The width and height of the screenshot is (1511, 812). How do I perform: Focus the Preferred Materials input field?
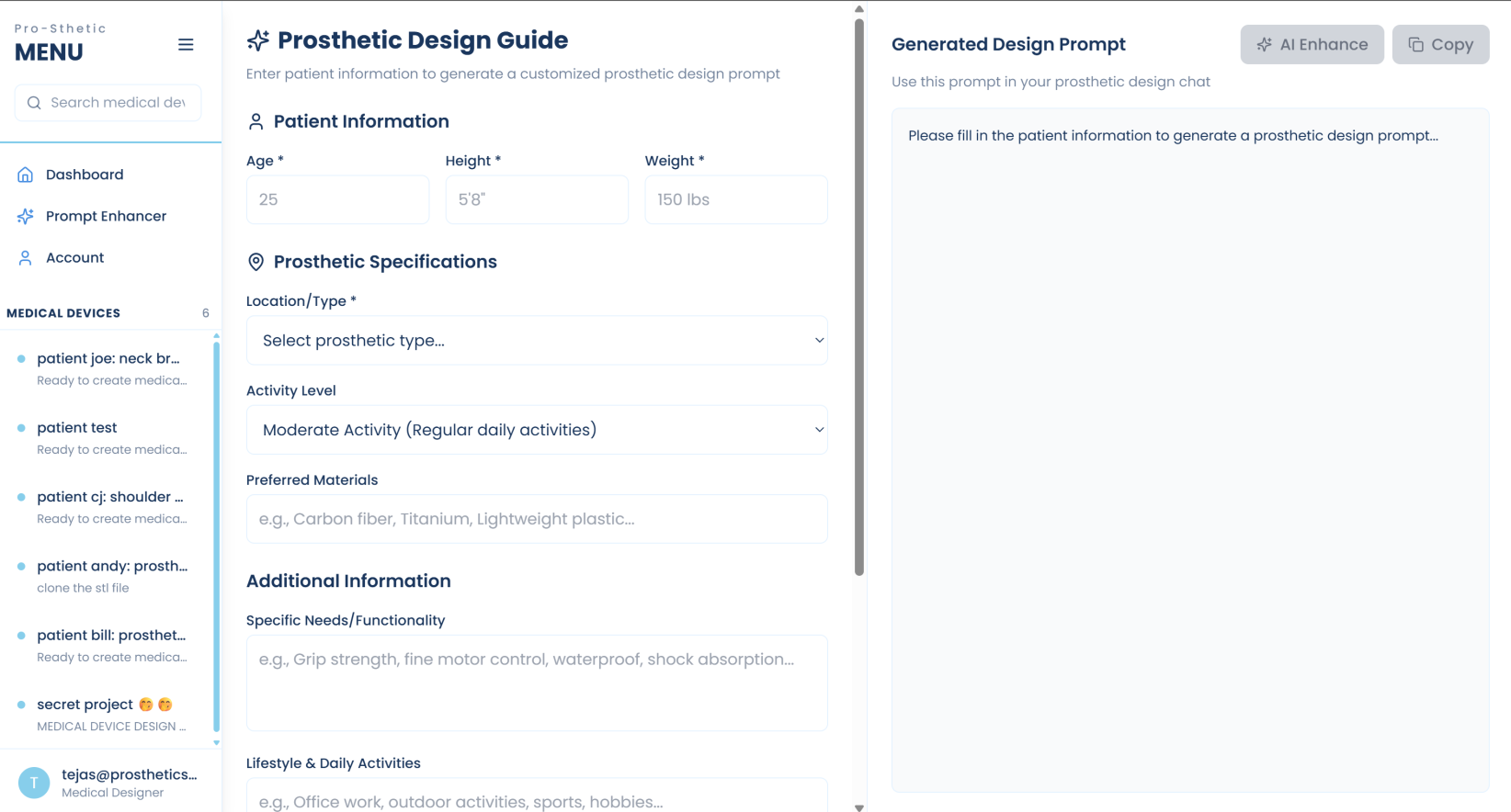click(537, 519)
